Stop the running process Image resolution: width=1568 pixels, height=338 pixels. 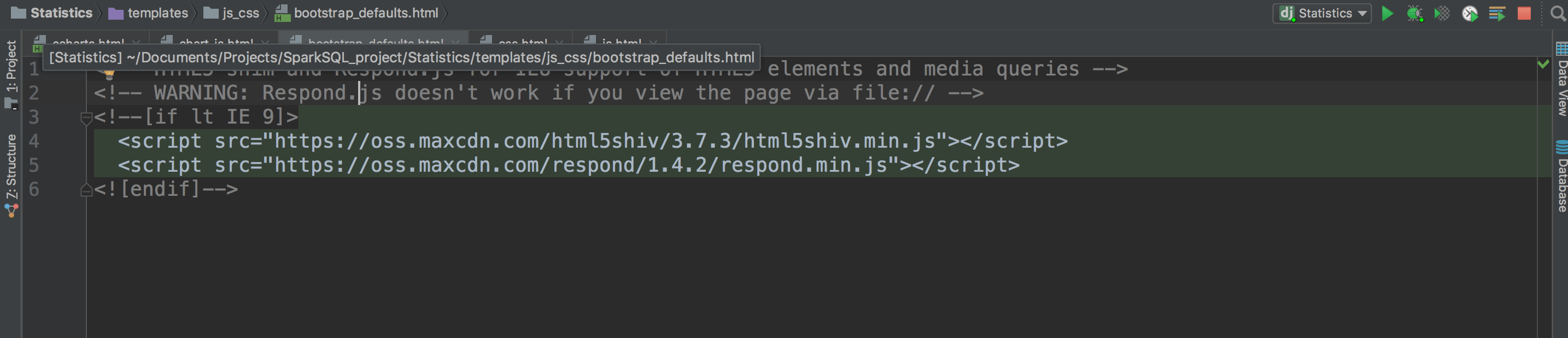pyautogui.click(x=1524, y=13)
